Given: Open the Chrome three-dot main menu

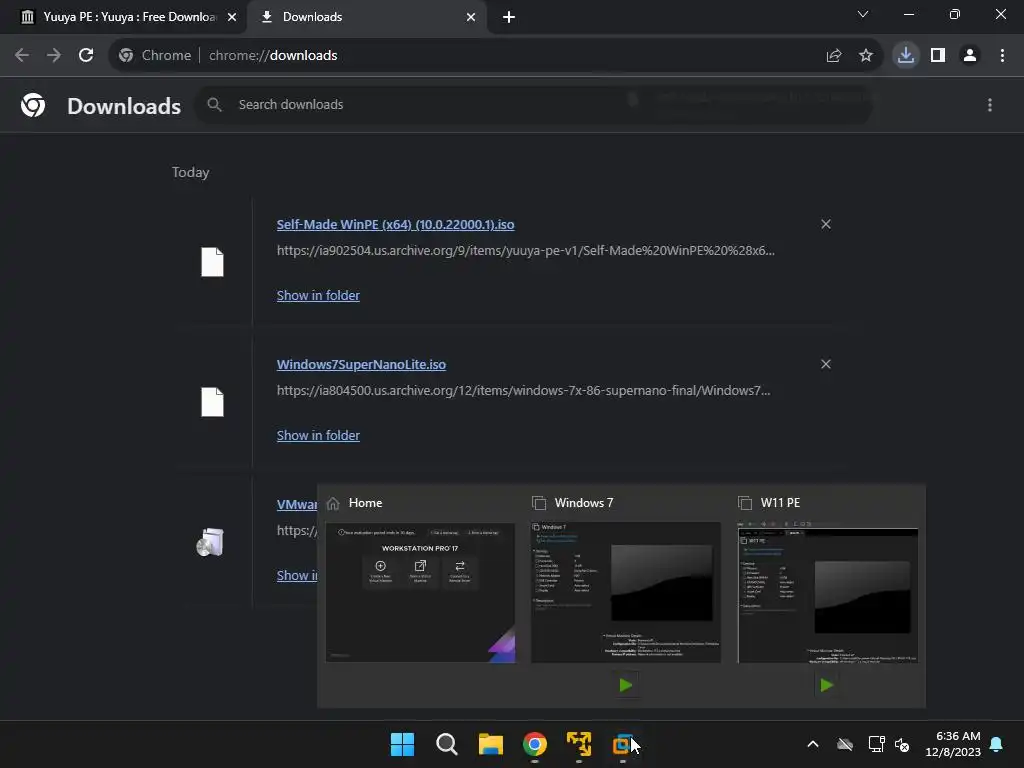Looking at the screenshot, I should pos(1002,56).
